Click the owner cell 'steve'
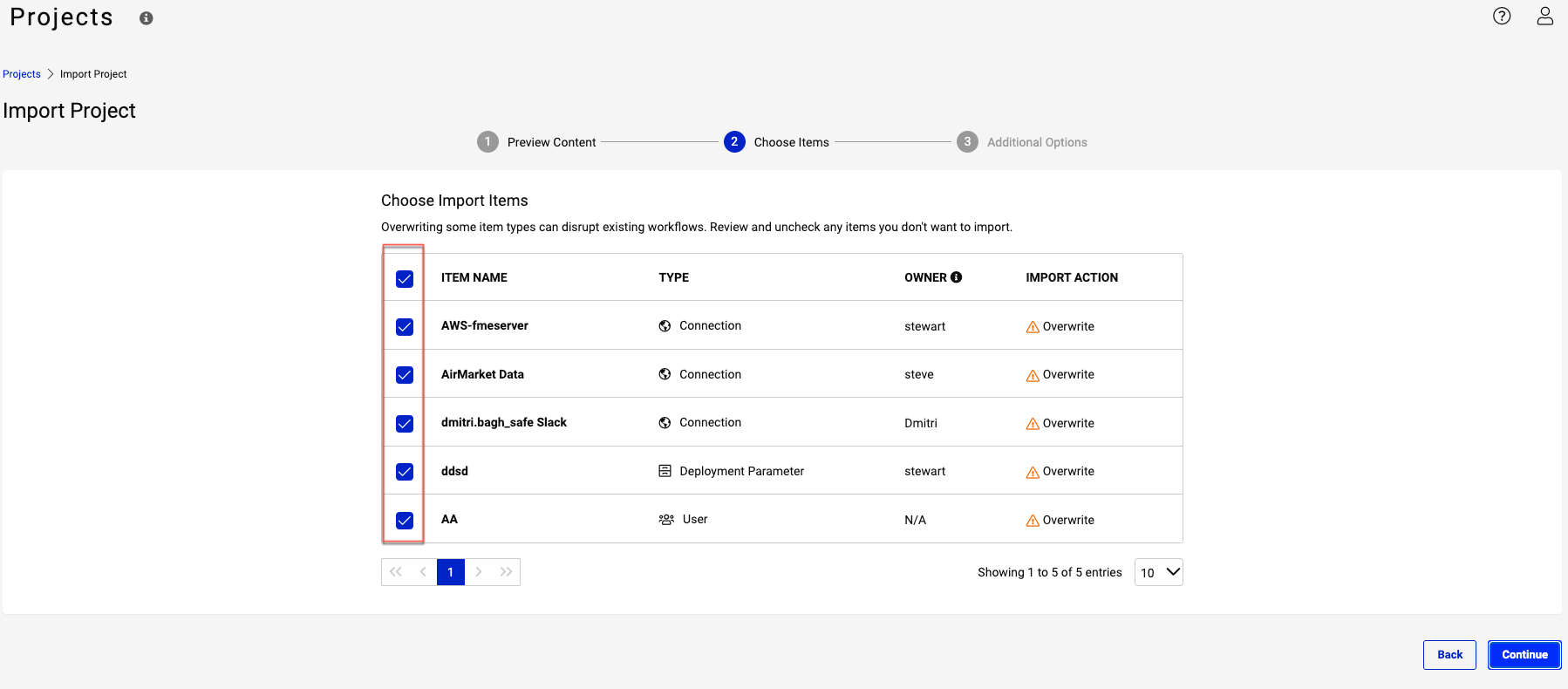This screenshot has width=1568, height=689. coord(919,374)
